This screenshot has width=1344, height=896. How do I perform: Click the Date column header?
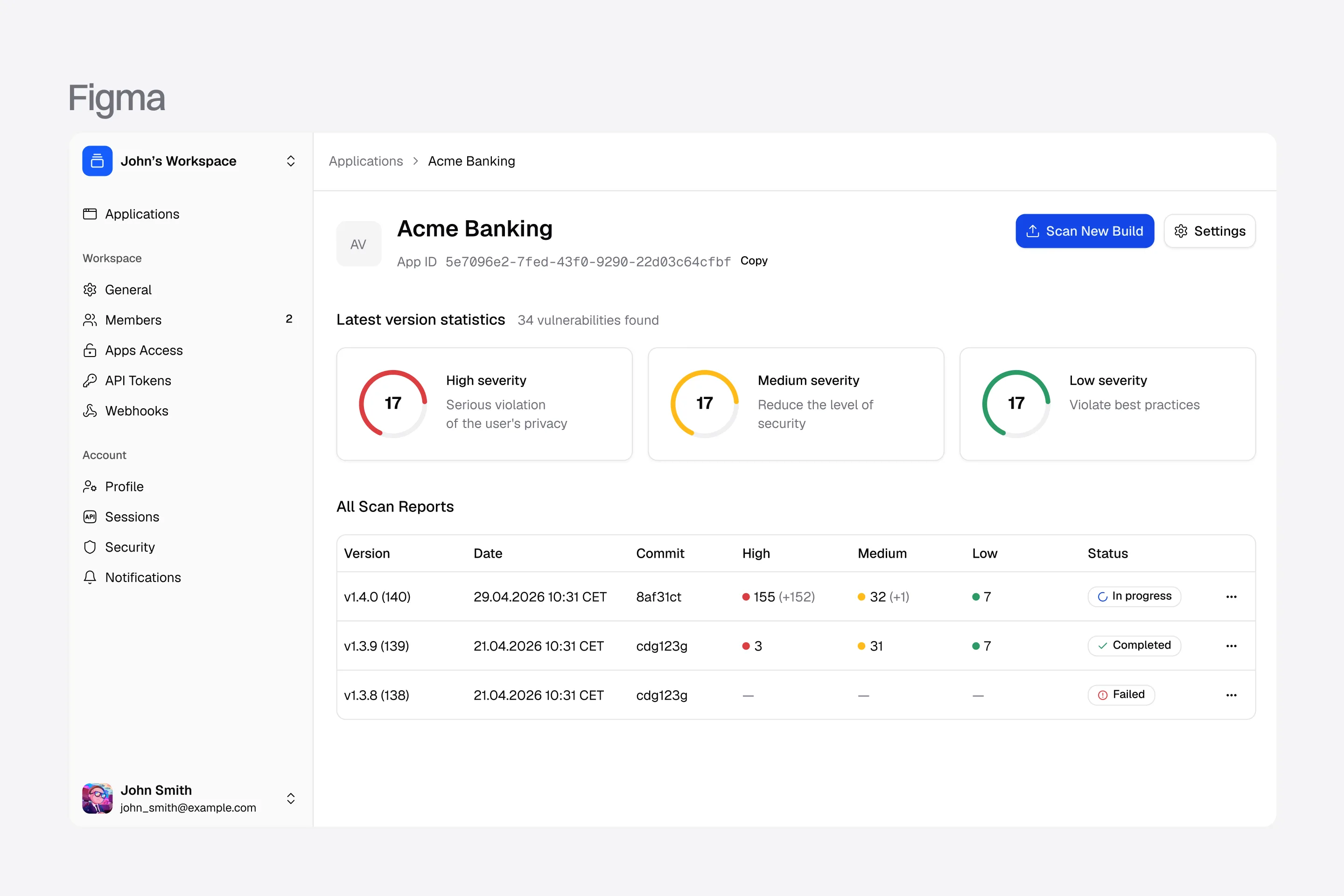487,553
